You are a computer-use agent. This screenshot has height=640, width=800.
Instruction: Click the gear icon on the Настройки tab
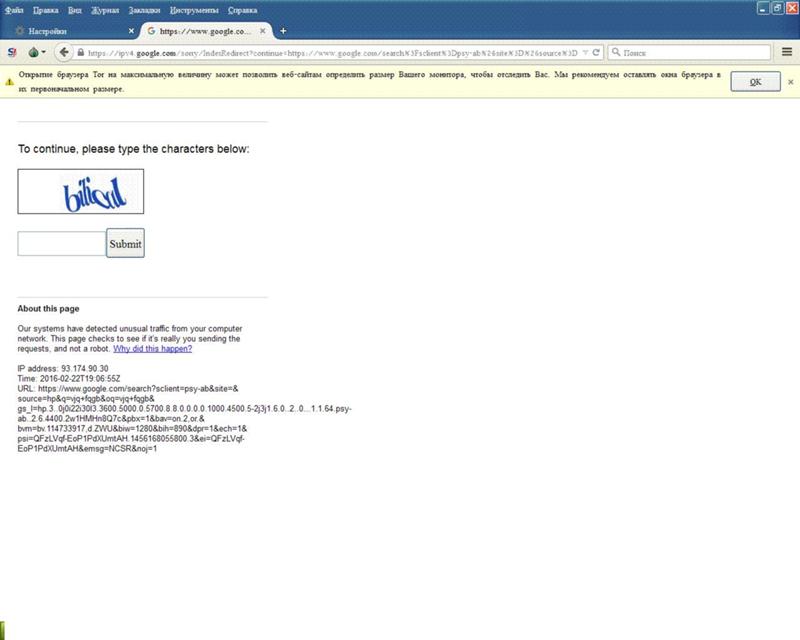(20, 31)
